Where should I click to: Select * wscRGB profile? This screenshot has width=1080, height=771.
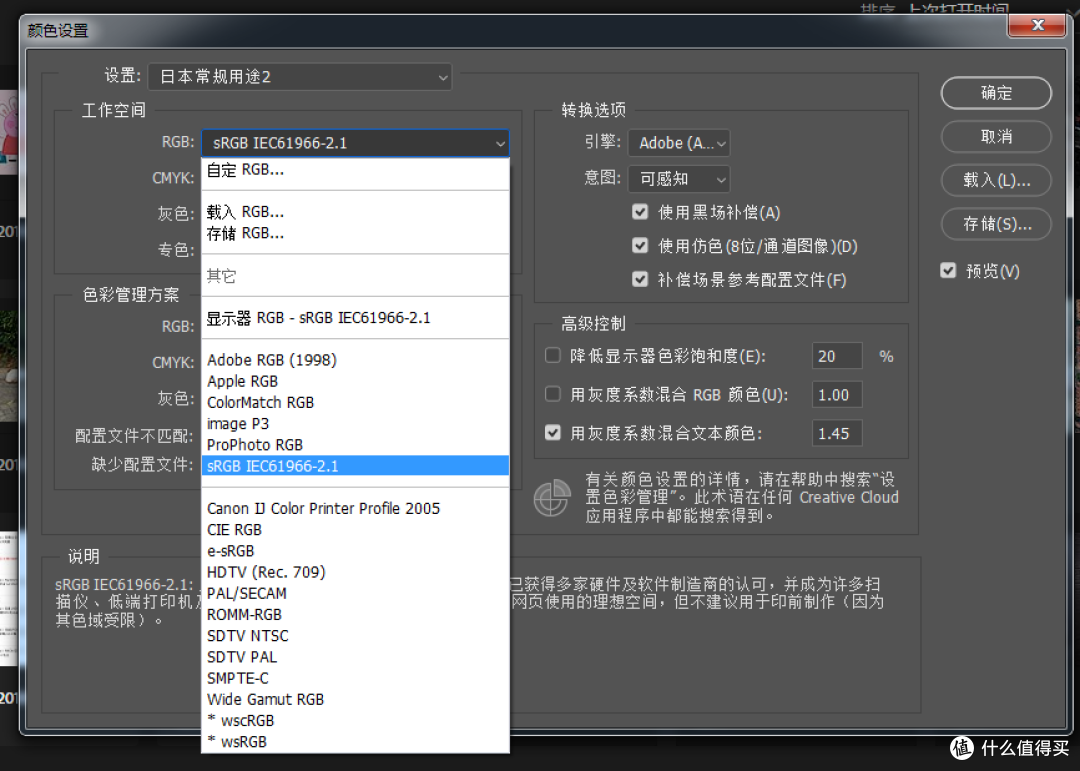[355, 721]
